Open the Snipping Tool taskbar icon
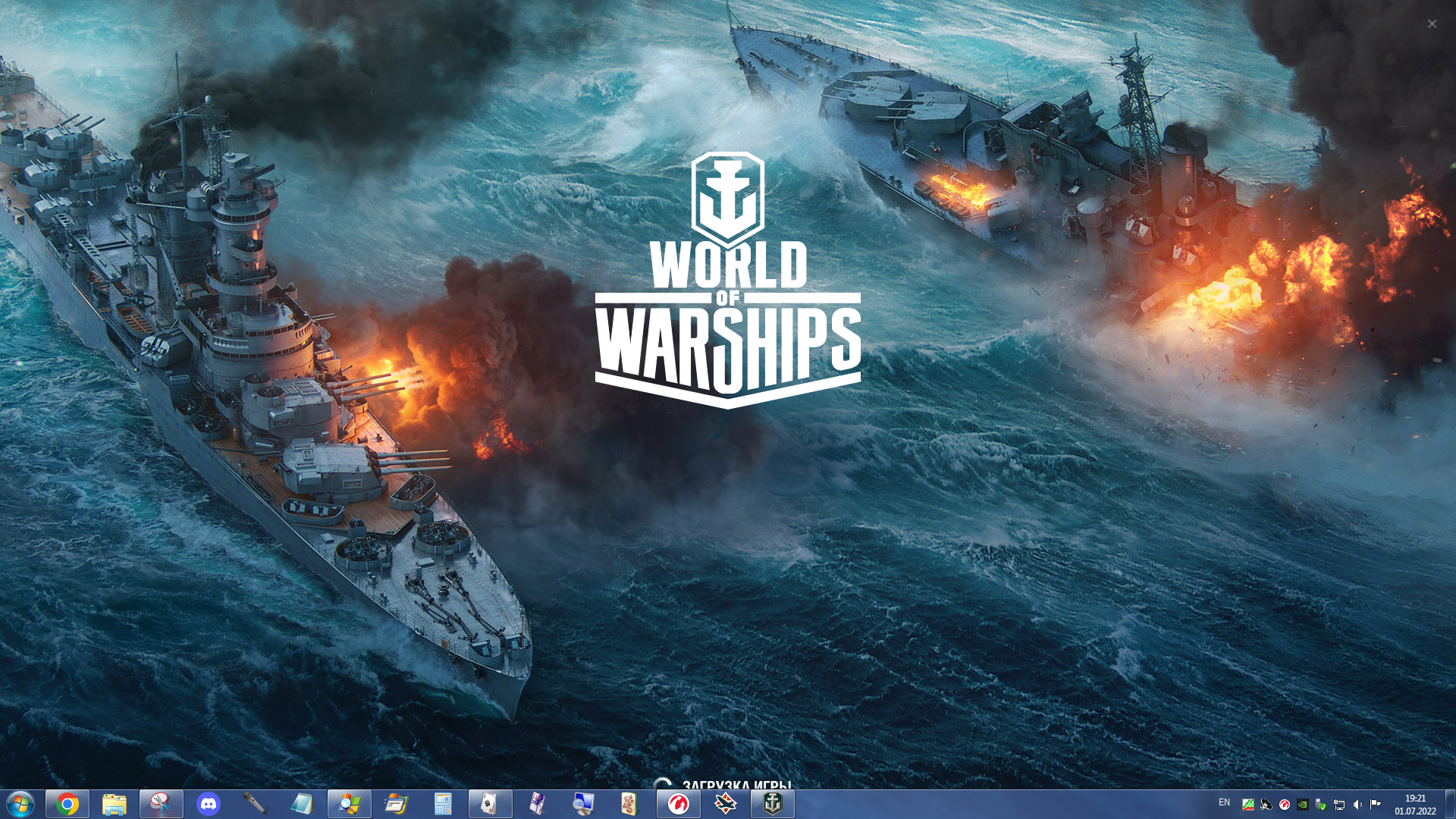The image size is (1456, 819). pyautogui.click(x=162, y=804)
